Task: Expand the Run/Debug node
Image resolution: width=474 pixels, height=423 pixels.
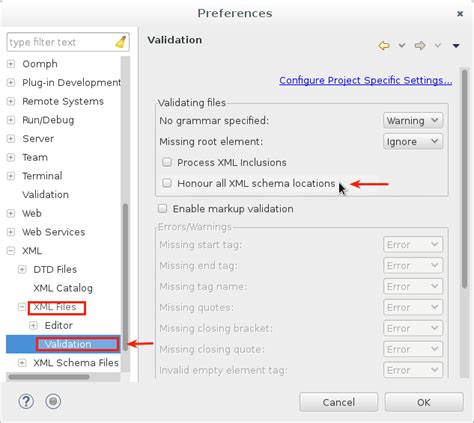Action: click(11, 120)
